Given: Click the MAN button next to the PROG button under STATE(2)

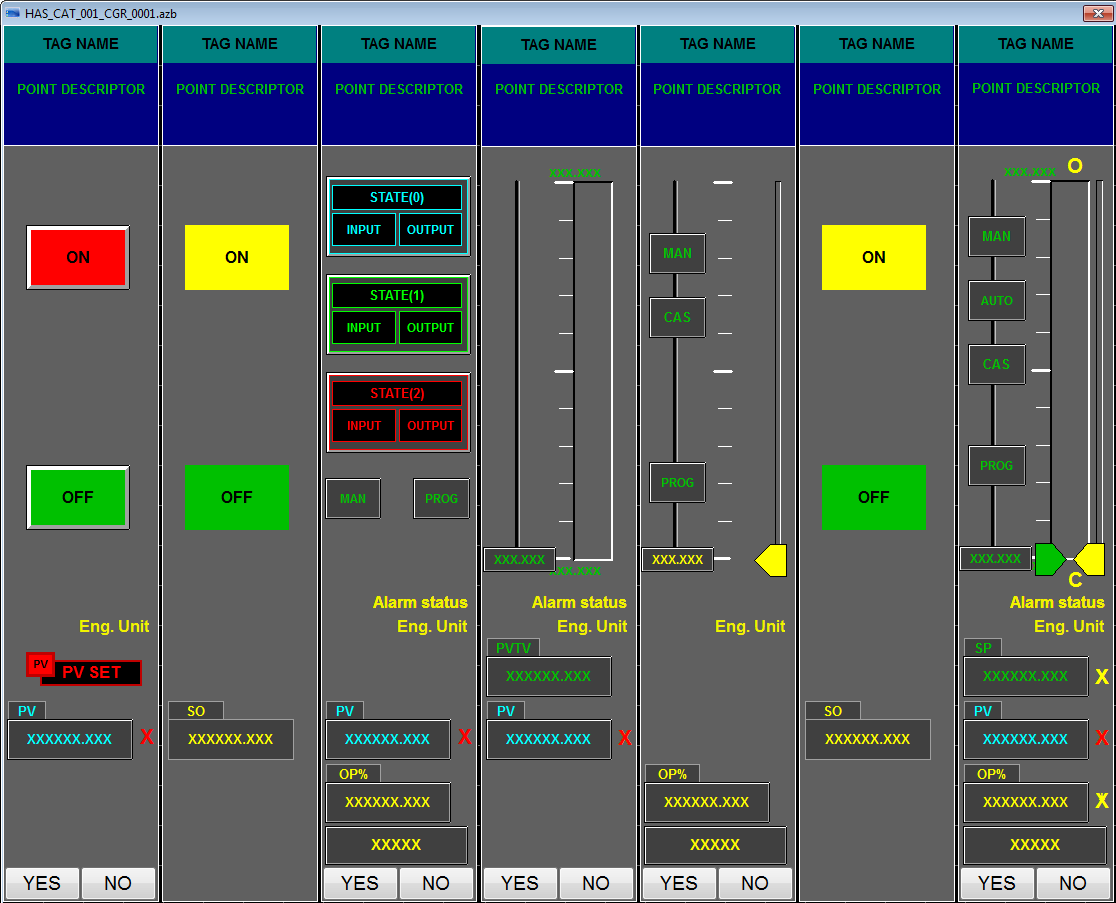Looking at the screenshot, I should 353,499.
